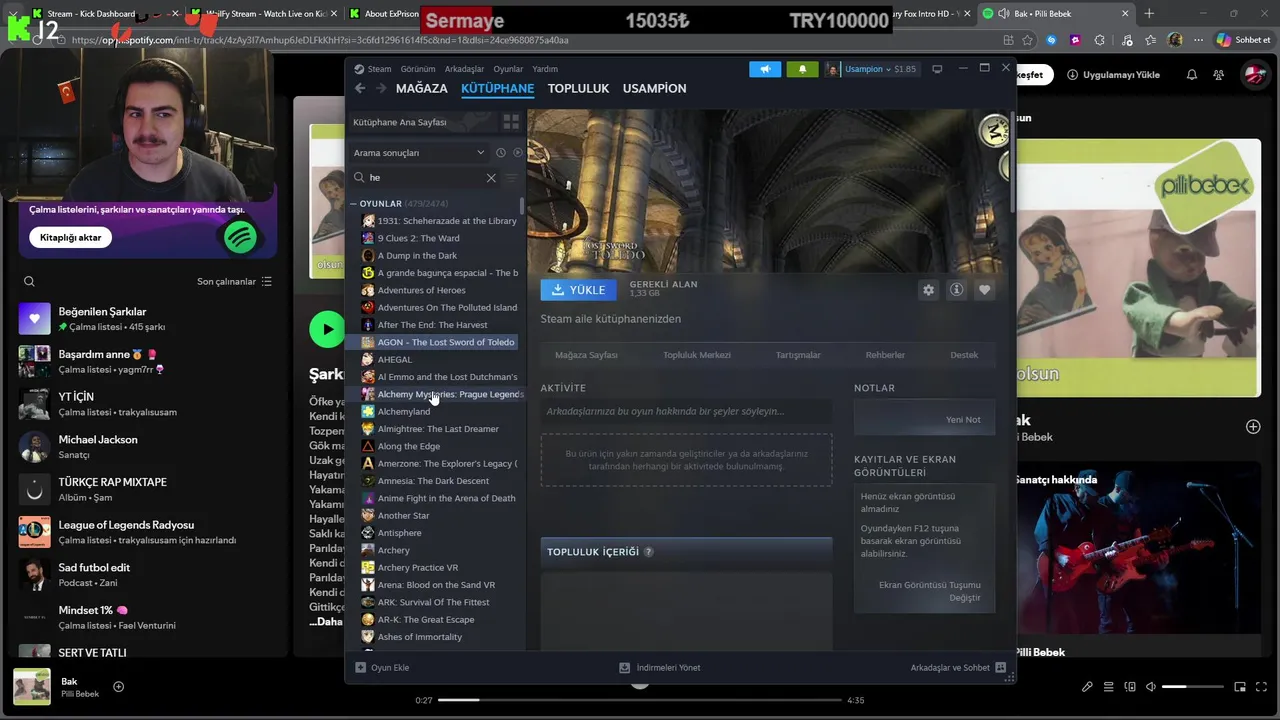This screenshot has width=1280, height=720.
Task: Select Amnesia: The Dark Descent
Action: [x=436, y=481]
